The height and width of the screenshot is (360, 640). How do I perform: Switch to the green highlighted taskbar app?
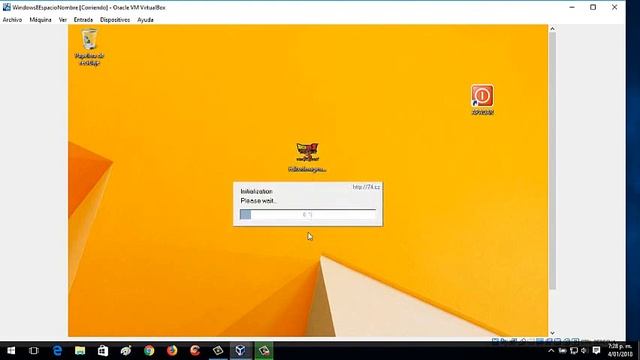click(x=264, y=351)
